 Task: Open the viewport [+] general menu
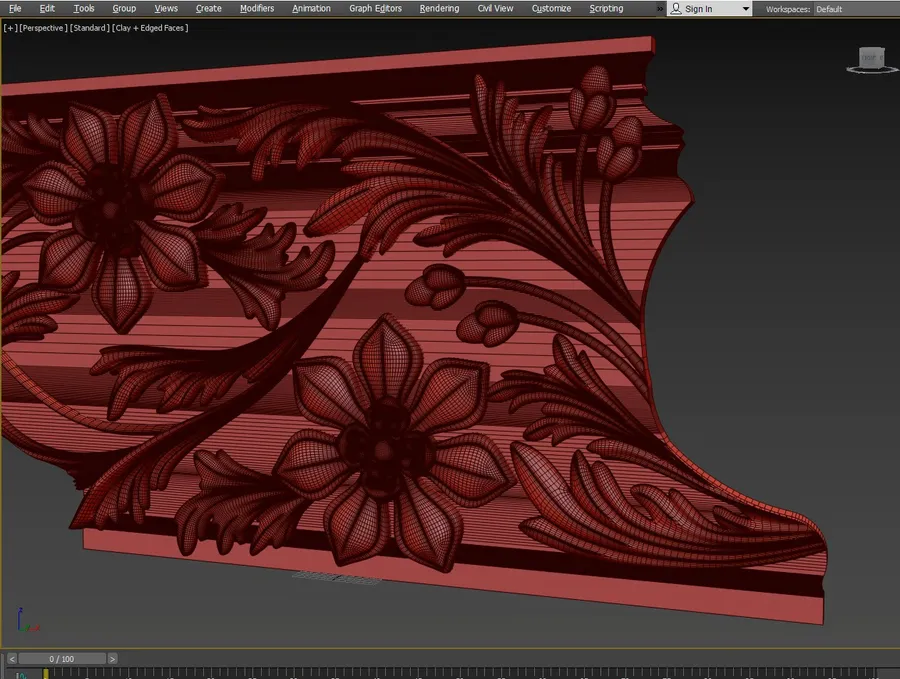(10, 28)
